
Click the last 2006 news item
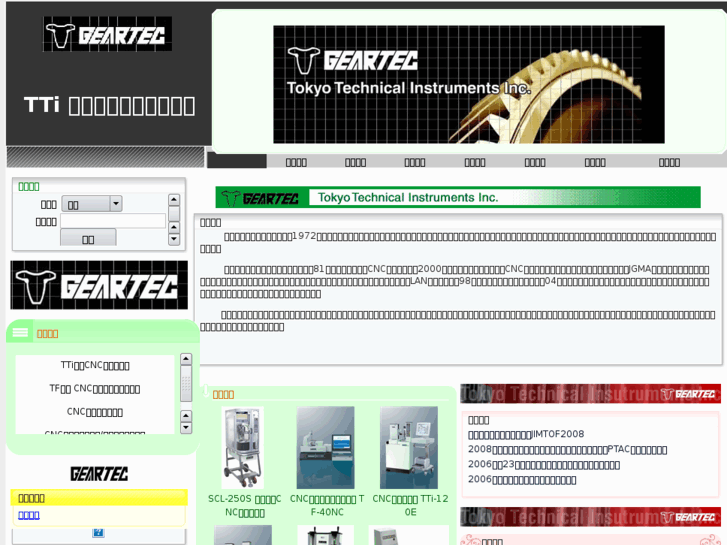point(522,479)
